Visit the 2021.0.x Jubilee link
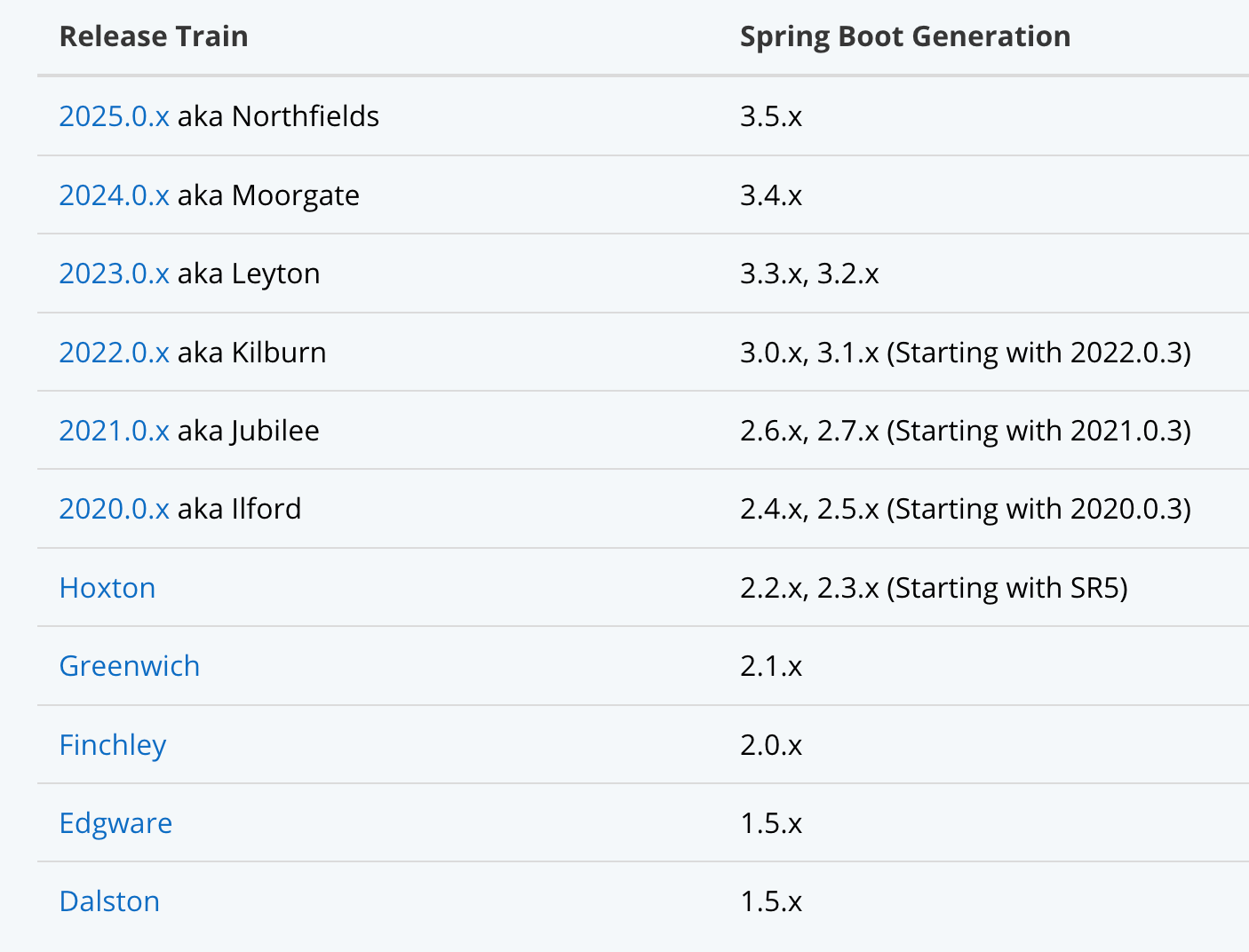Screen dimensions: 1249x952 pos(114,431)
